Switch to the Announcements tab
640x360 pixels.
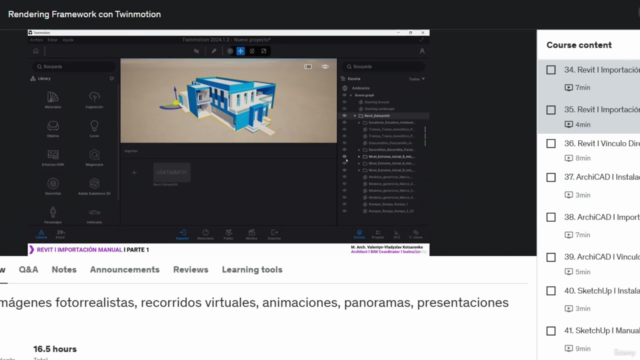[x=125, y=270]
